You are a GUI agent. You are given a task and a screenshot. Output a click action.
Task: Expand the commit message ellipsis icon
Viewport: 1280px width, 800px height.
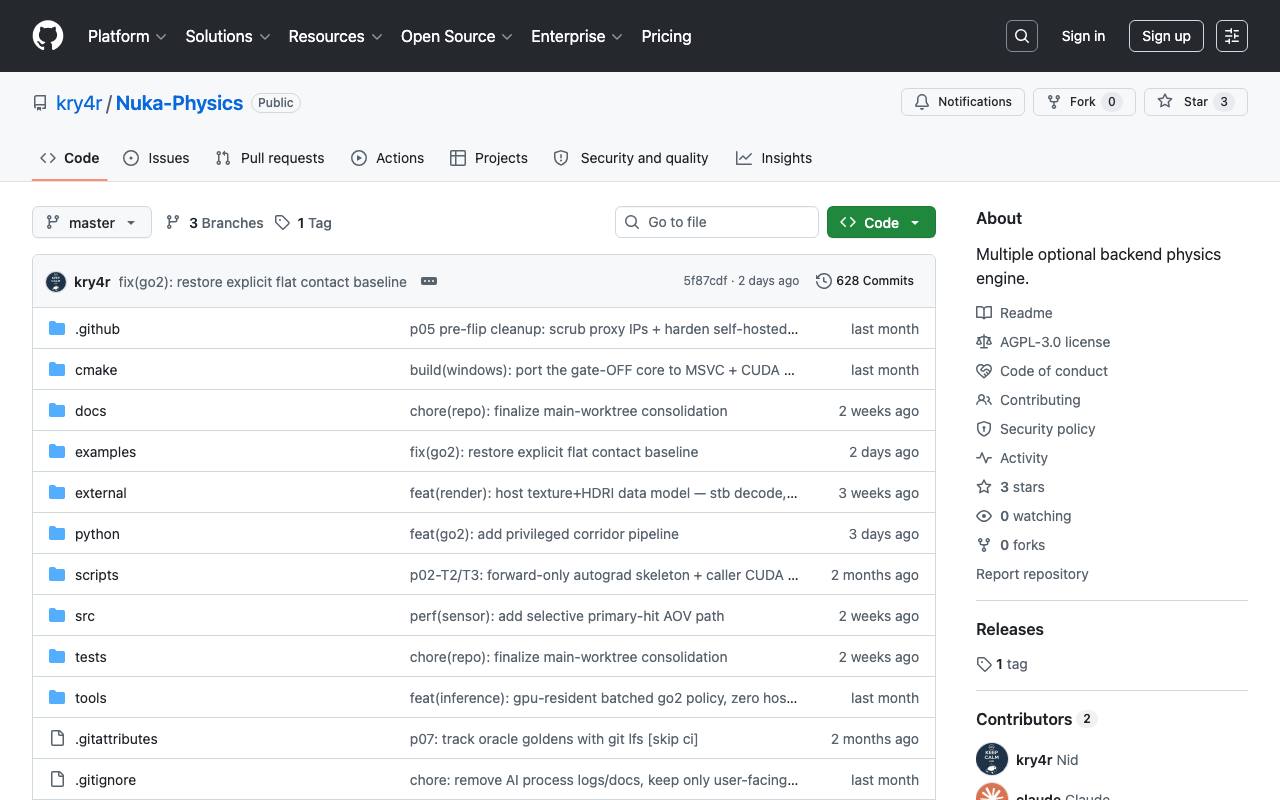[429, 281]
